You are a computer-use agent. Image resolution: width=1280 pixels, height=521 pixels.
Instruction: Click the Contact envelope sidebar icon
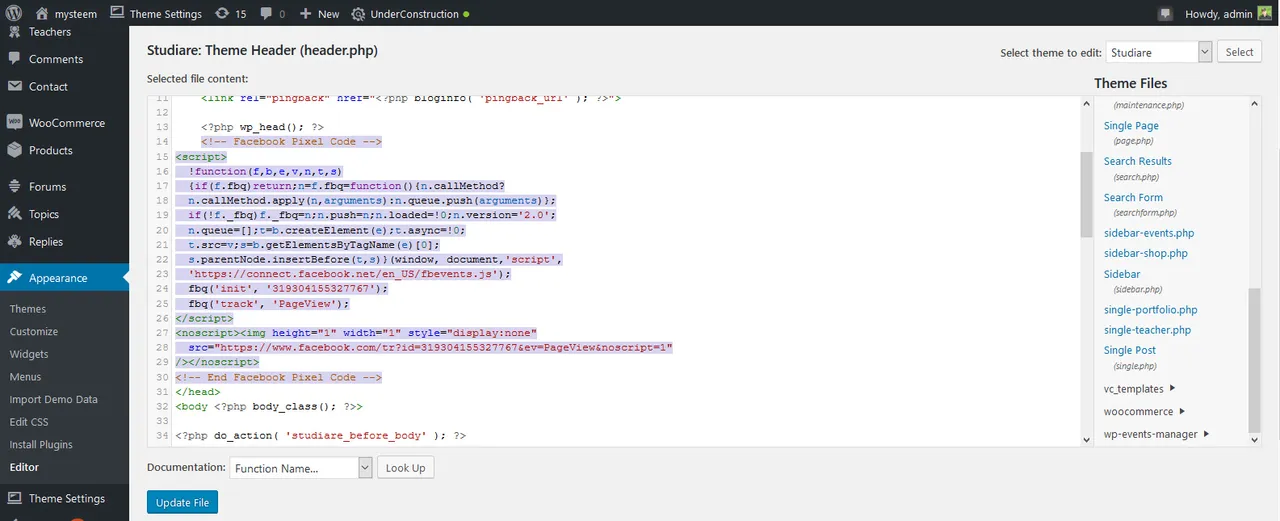pyautogui.click(x=15, y=86)
